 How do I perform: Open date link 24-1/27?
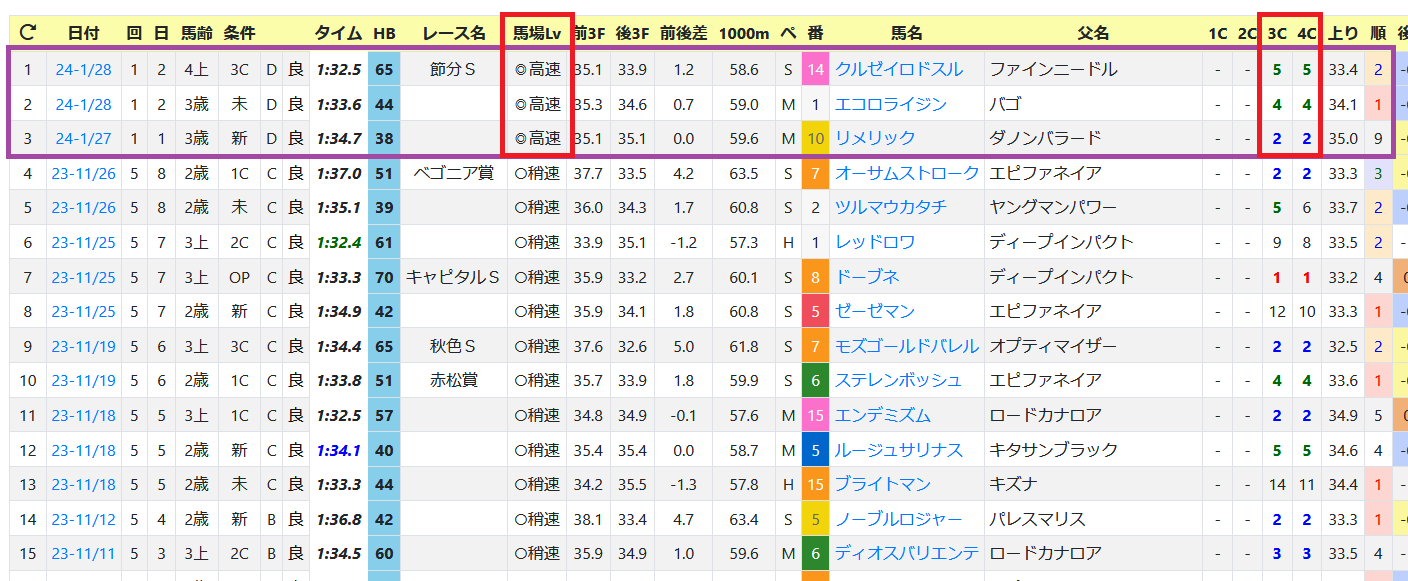[x=84, y=138]
